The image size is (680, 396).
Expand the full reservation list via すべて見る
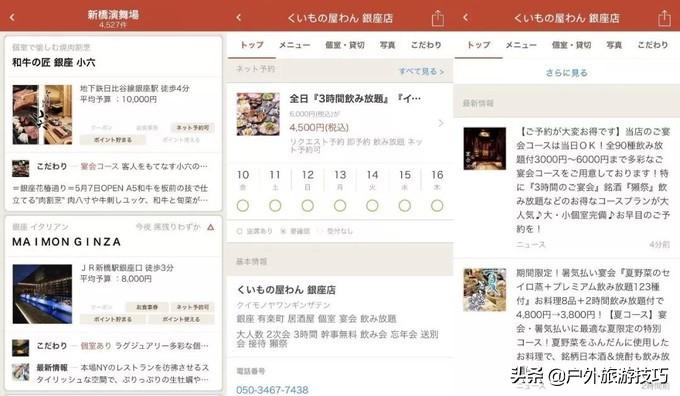coord(421,72)
